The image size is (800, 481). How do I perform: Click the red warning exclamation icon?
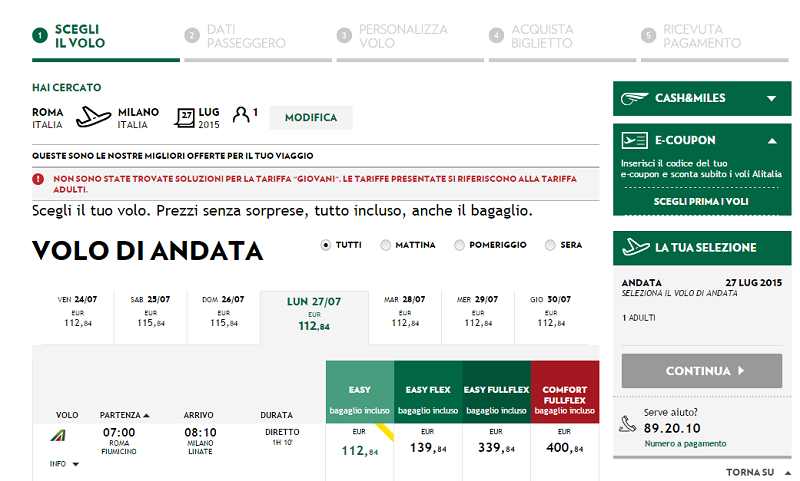[x=38, y=179]
